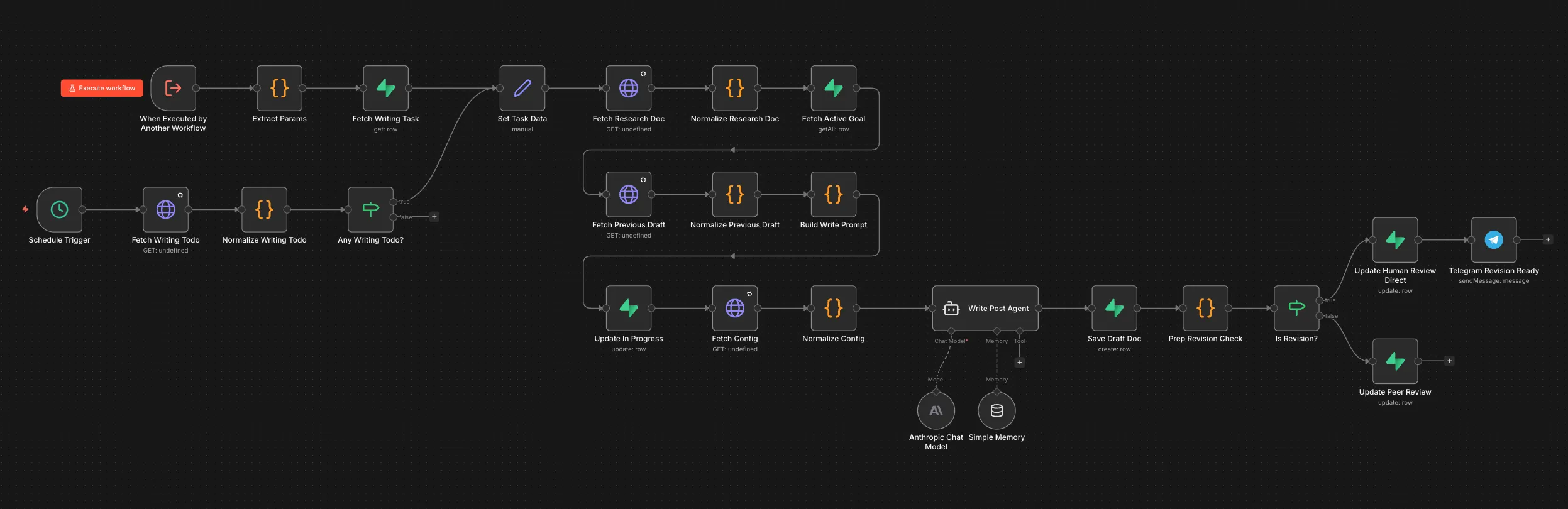
Task: Add node on Any Writing Todo? false branch
Action: [434, 217]
